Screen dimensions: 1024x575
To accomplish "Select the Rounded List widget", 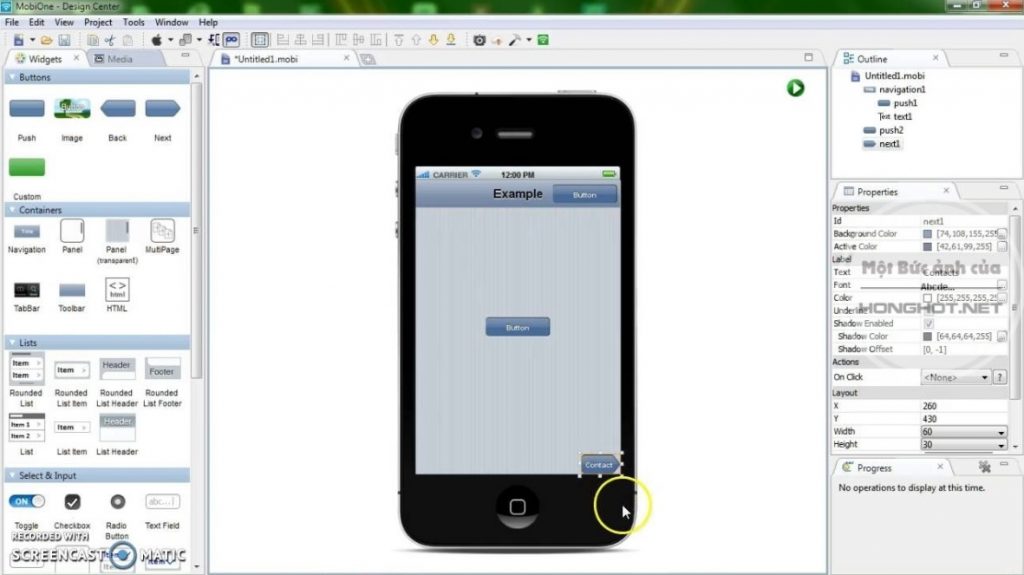I will coord(27,369).
